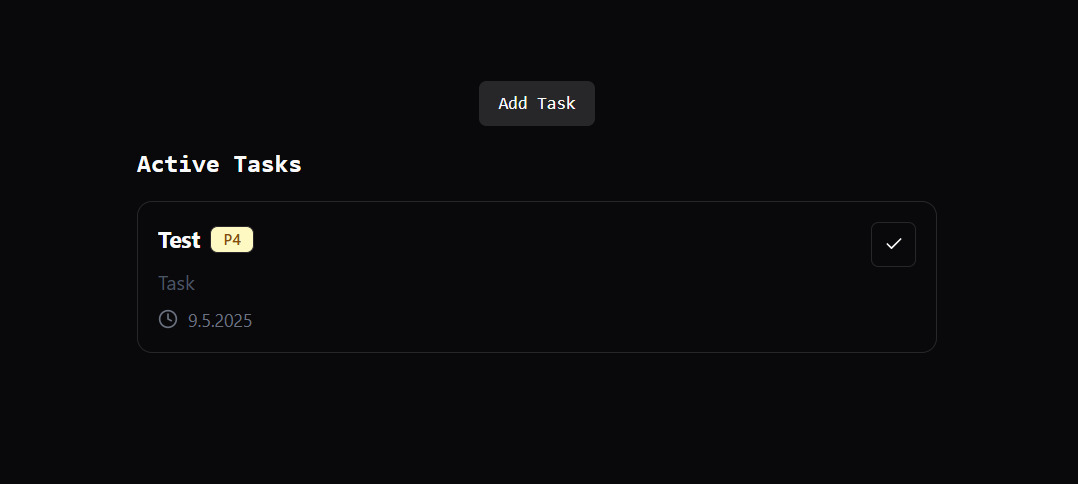
Task: Click the due date clock symbol
Action: (x=168, y=319)
